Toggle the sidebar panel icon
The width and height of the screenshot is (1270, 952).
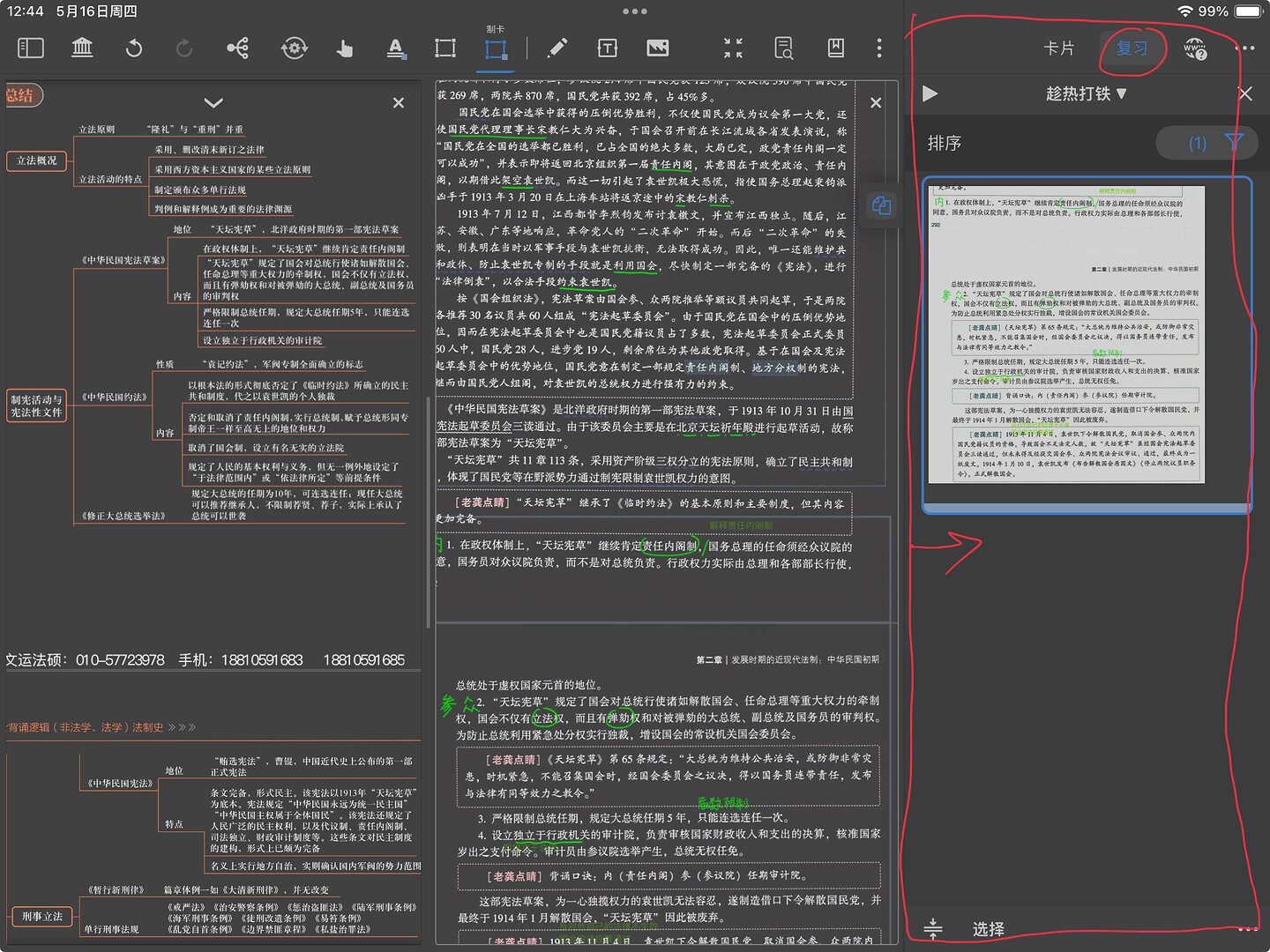point(31,48)
